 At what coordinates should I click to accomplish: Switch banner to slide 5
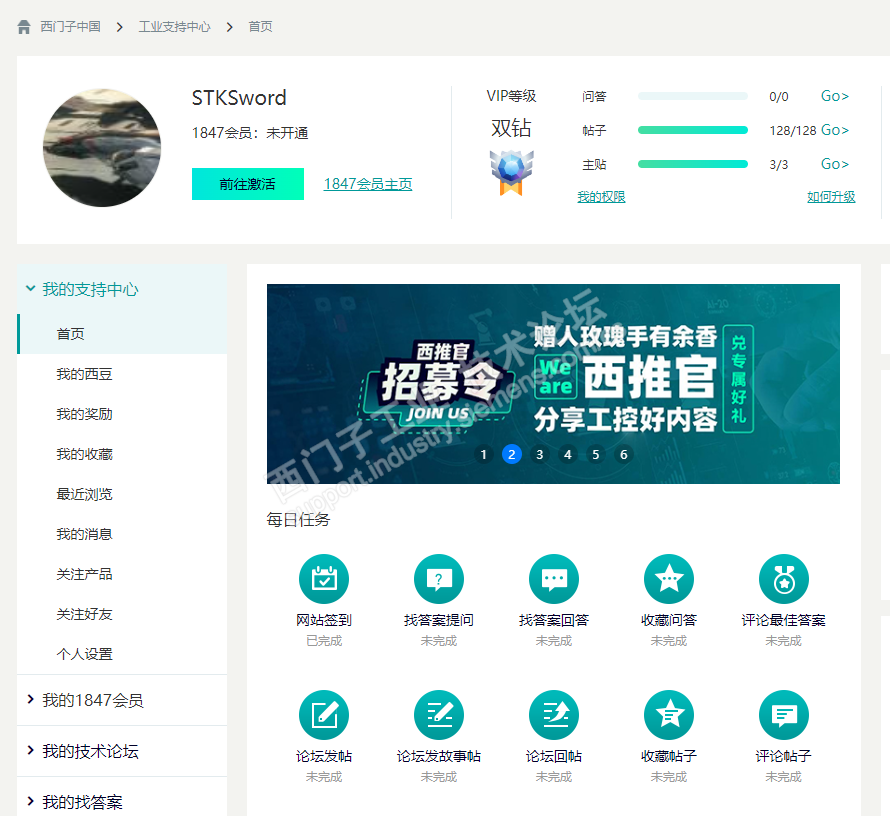[x=595, y=455]
